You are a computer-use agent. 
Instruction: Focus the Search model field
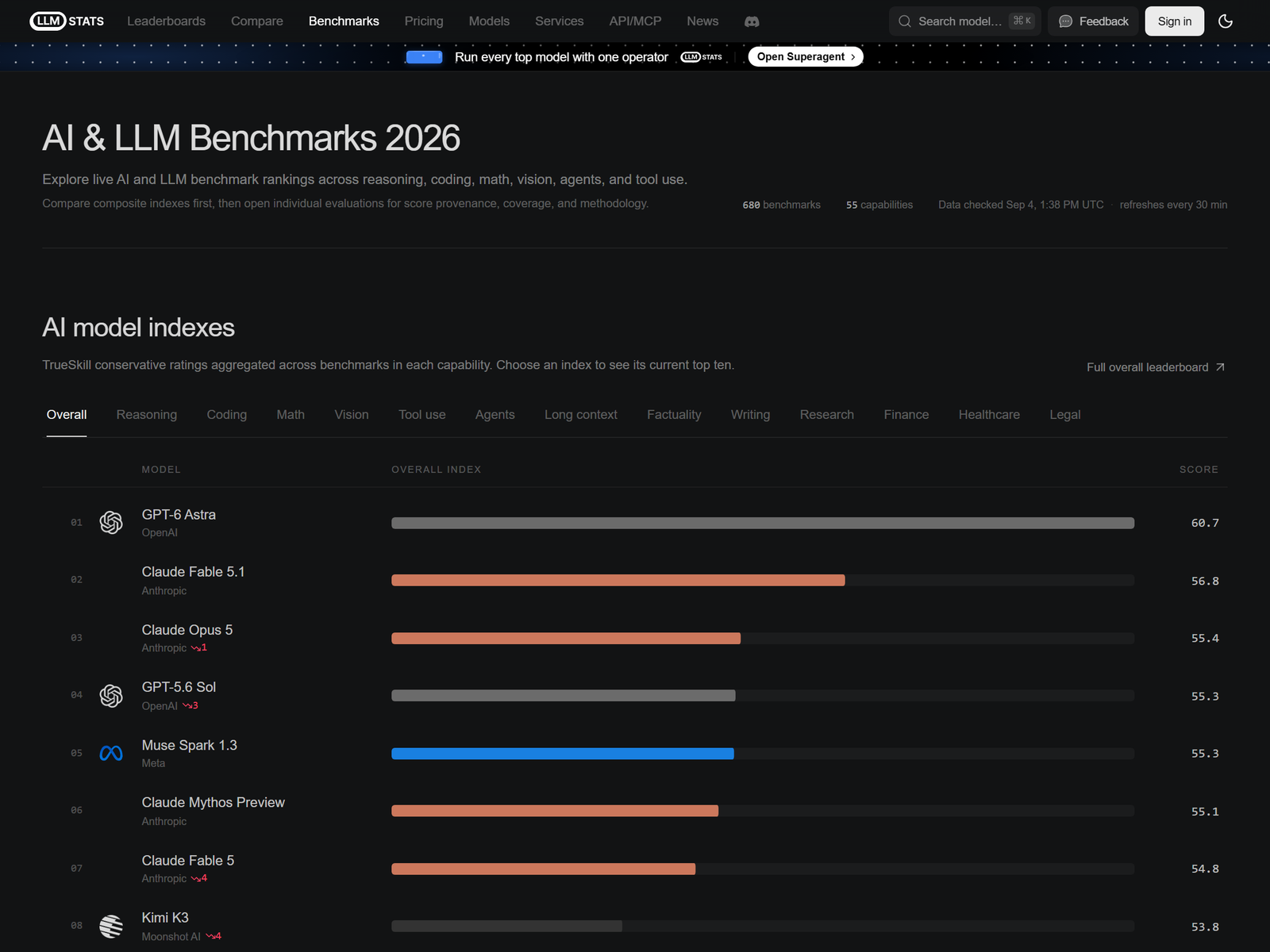[965, 21]
